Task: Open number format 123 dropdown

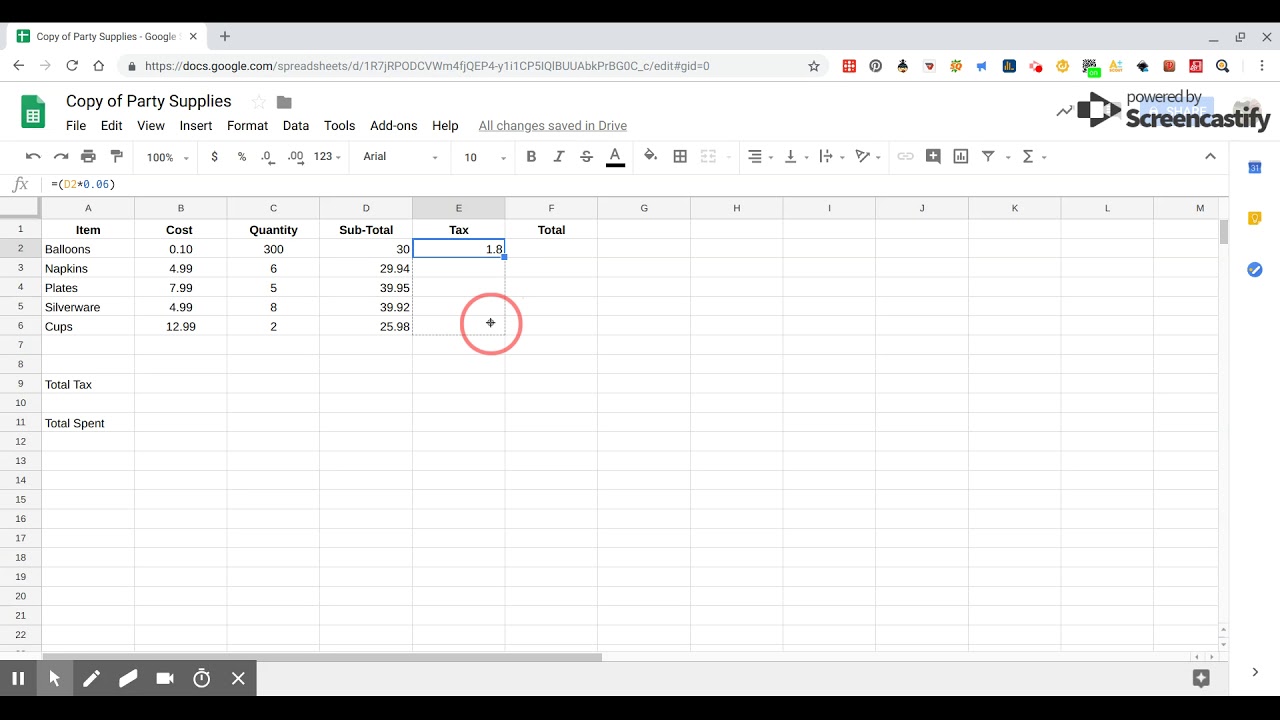Action: point(327,157)
